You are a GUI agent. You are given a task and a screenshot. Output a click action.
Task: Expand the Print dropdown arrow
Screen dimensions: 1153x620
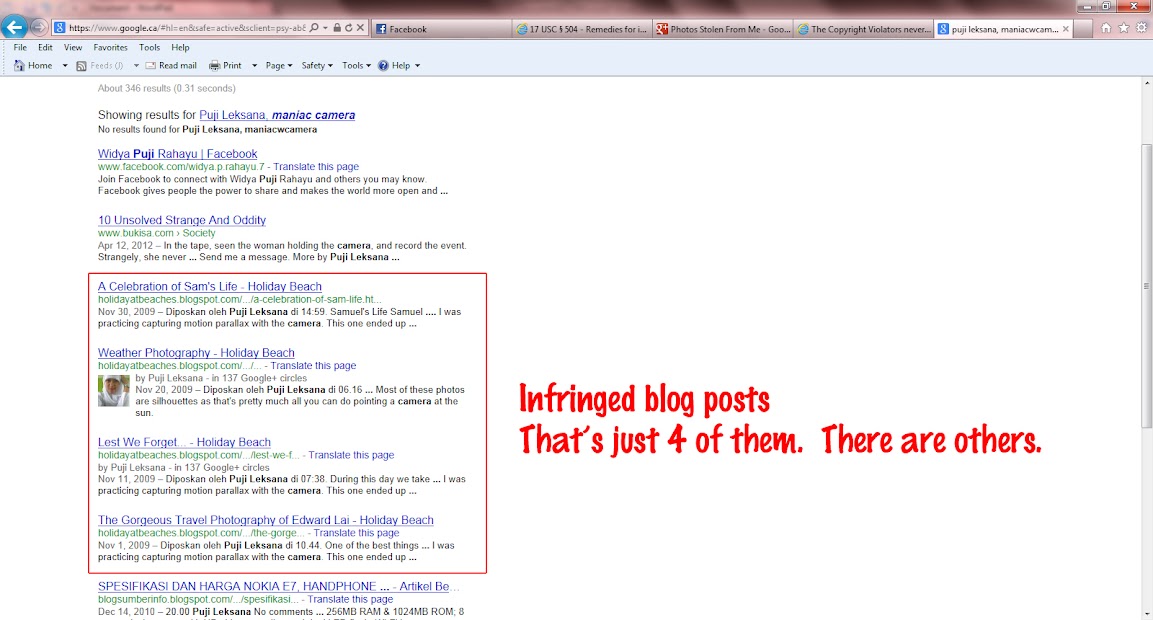(254, 65)
